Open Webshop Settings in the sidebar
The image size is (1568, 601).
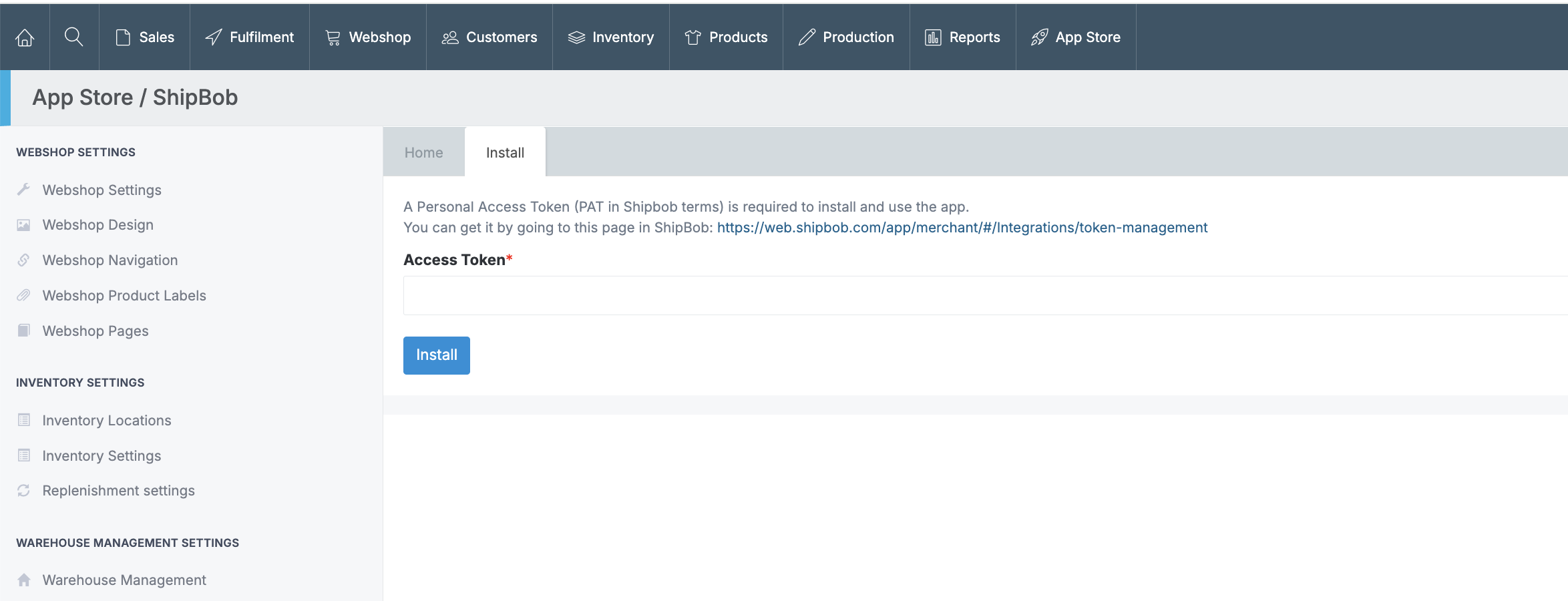click(102, 190)
